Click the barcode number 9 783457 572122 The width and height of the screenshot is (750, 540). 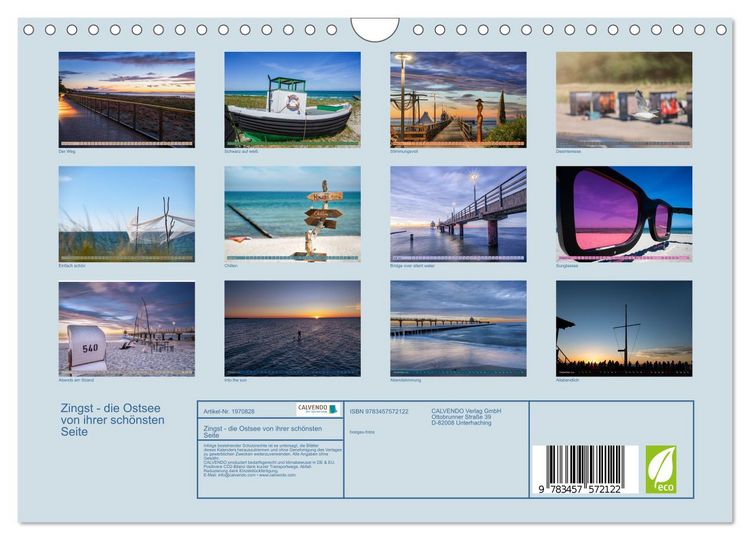(x=579, y=489)
